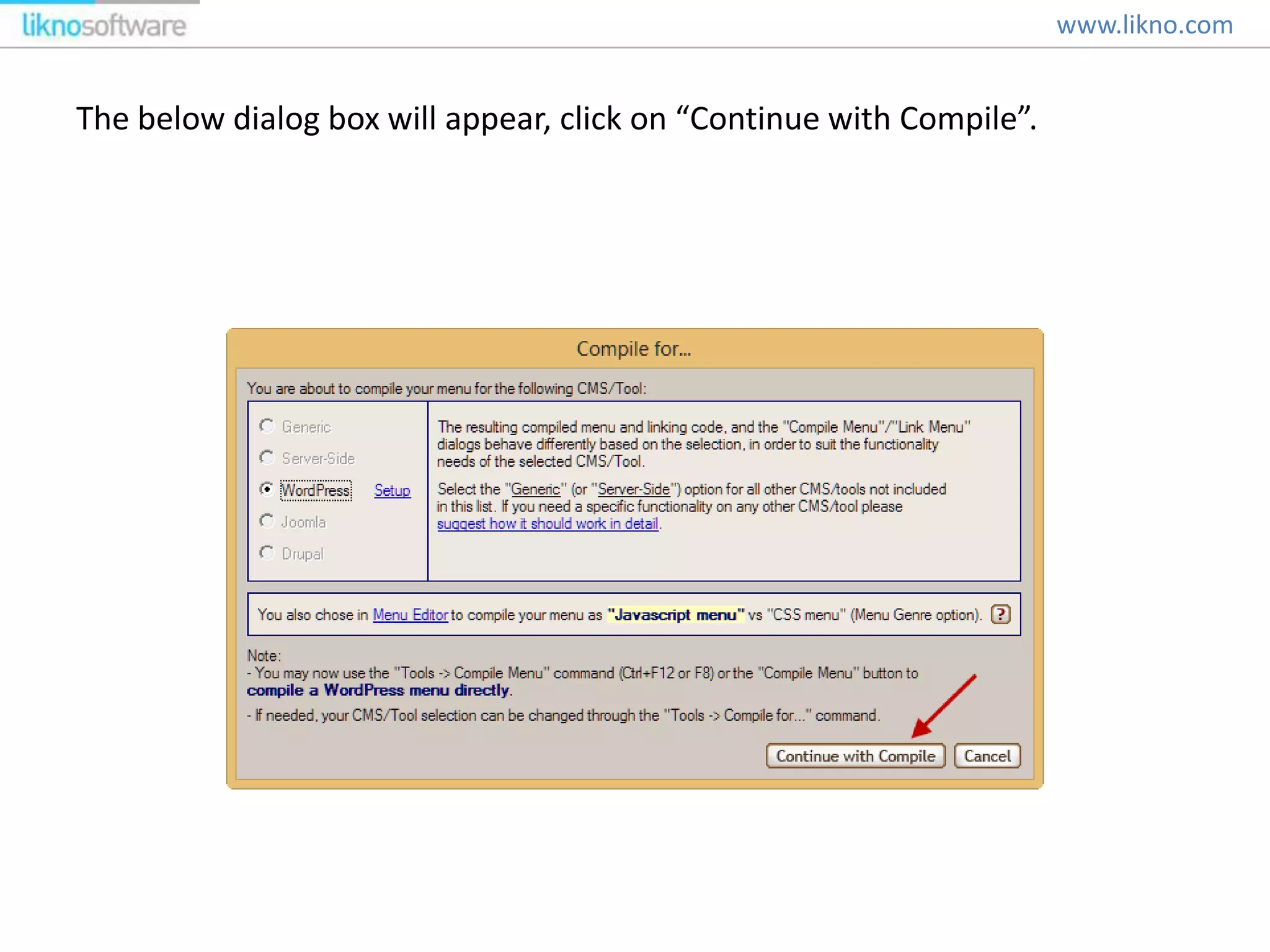Click the 'compile a WordPress menu directly' text
This screenshot has height=952, width=1270.
(x=378, y=690)
